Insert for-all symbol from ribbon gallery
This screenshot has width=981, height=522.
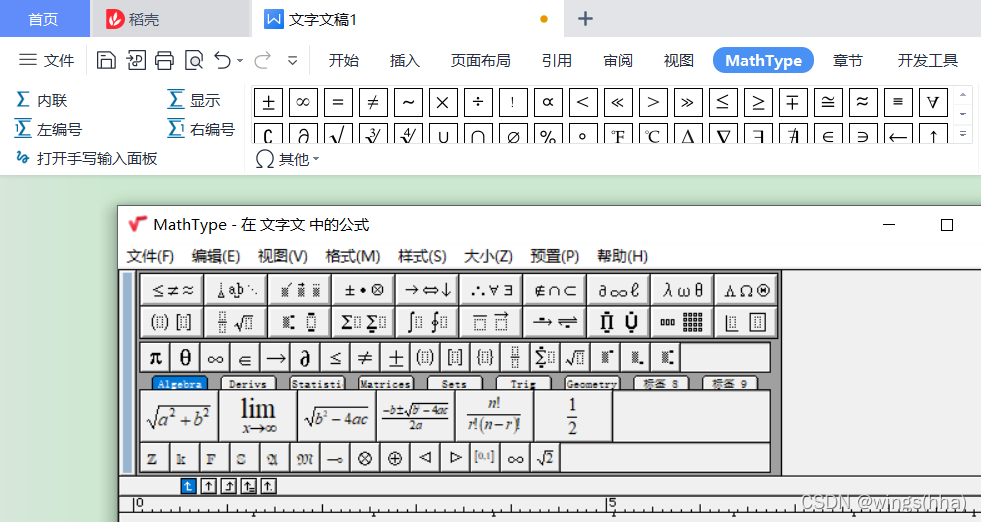pos(933,102)
